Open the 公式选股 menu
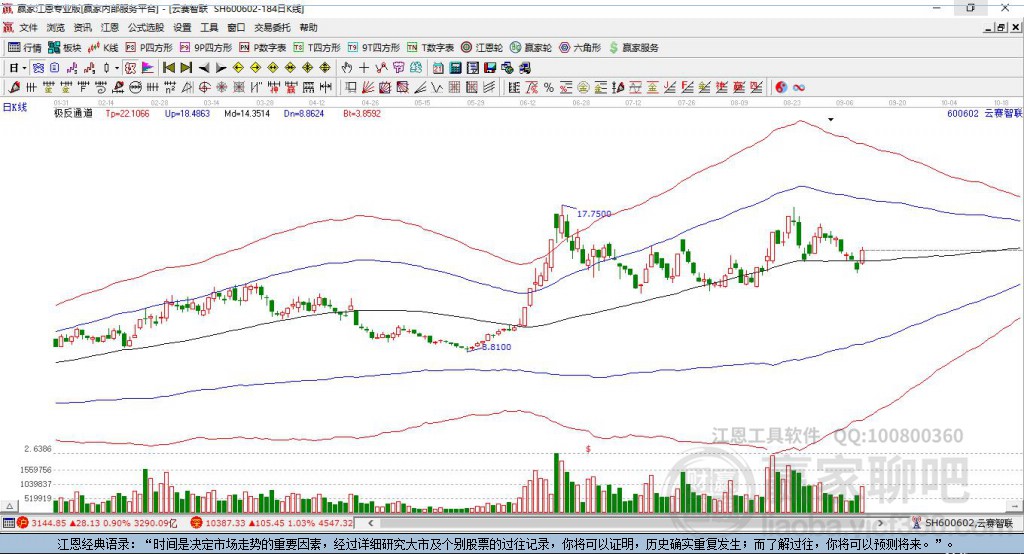This screenshot has height=554, width=1024. (146, 27)
